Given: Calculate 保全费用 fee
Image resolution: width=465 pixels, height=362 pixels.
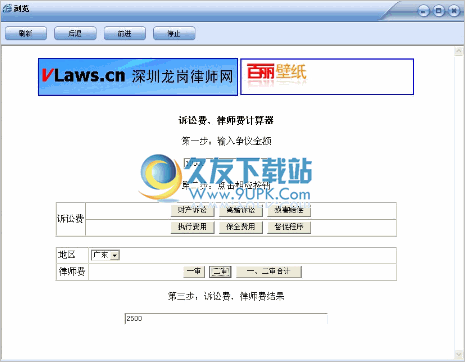Looking at the screenshot, I should pyautogui.click(x=241, y=227).
